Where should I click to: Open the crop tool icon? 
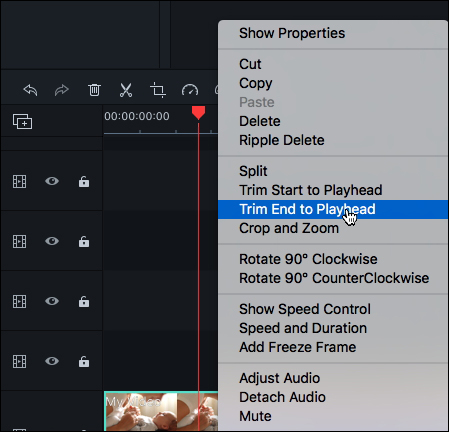[158, 90]
